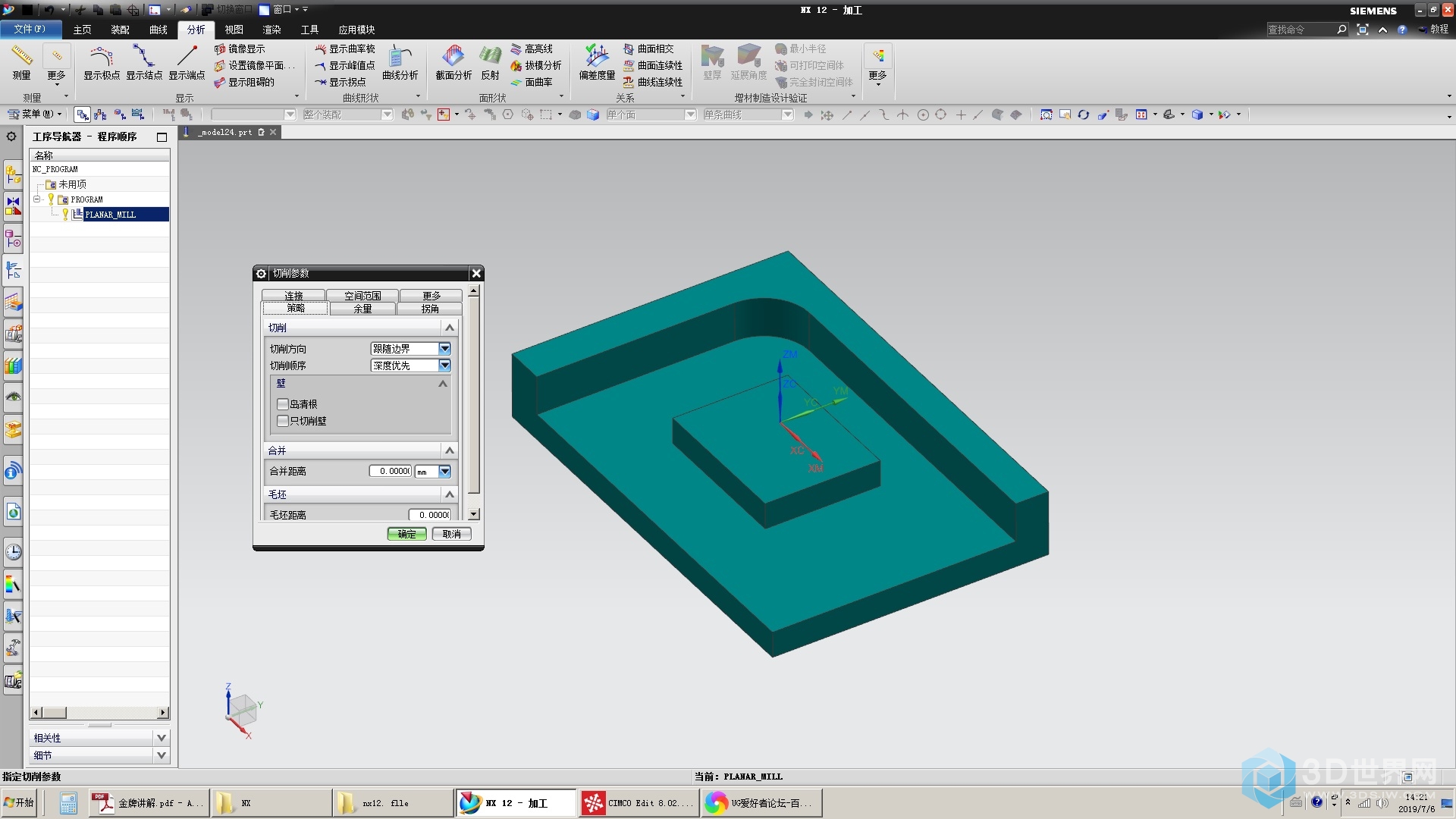Click the 取消 button
Screen dimensions: 1456x819
click(x=452, y=534)
